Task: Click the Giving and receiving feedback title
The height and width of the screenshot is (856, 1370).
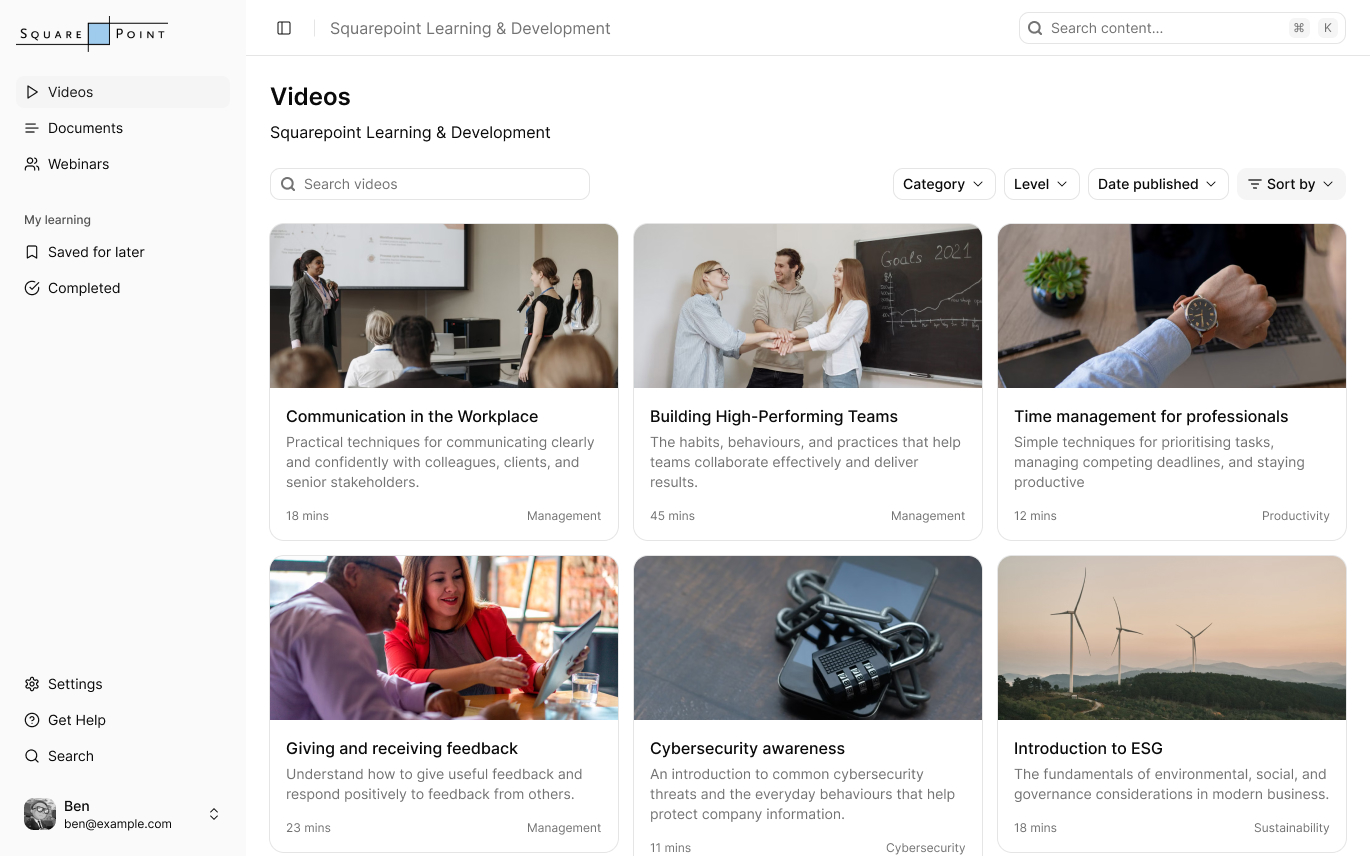Action: [x=402, y=748]
